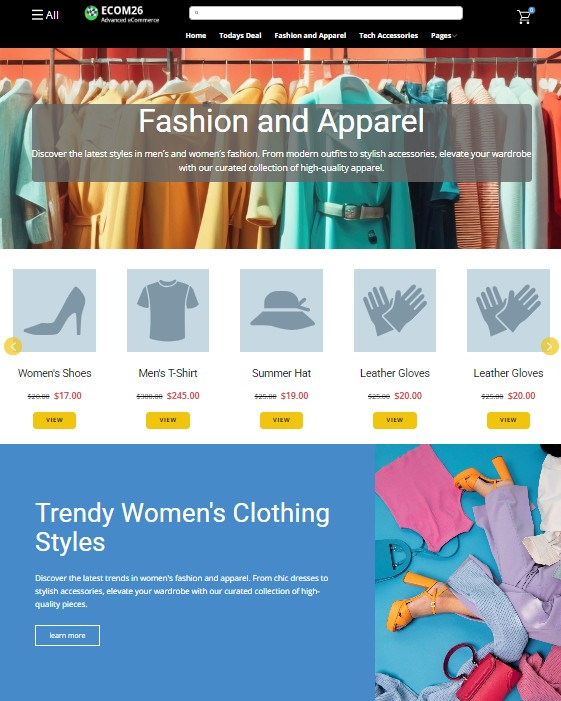Image resolution: width=561 pixels, height=701 pixels.
Task: View the Women's Shoes product
Action: click(55, 420)
